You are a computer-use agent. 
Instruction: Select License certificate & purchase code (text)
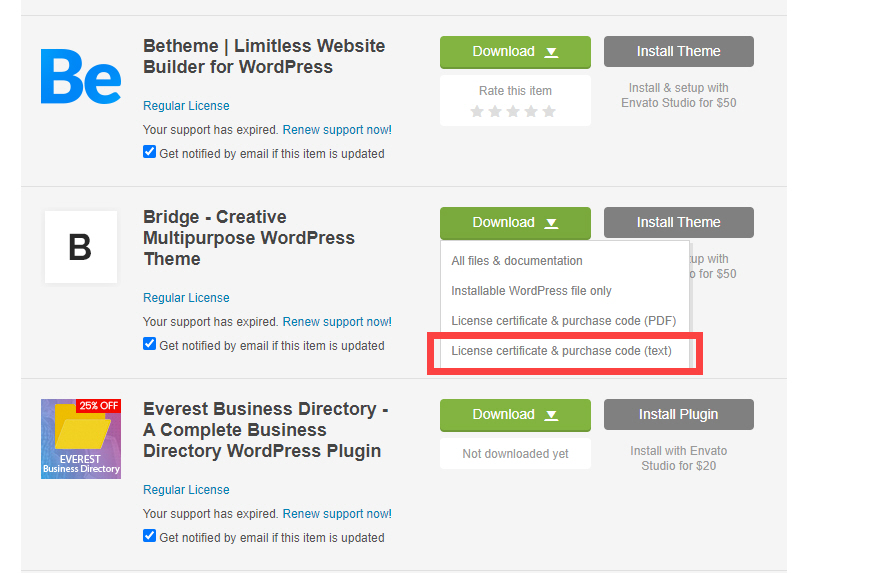pyautogui.click(x=561, y=351)
